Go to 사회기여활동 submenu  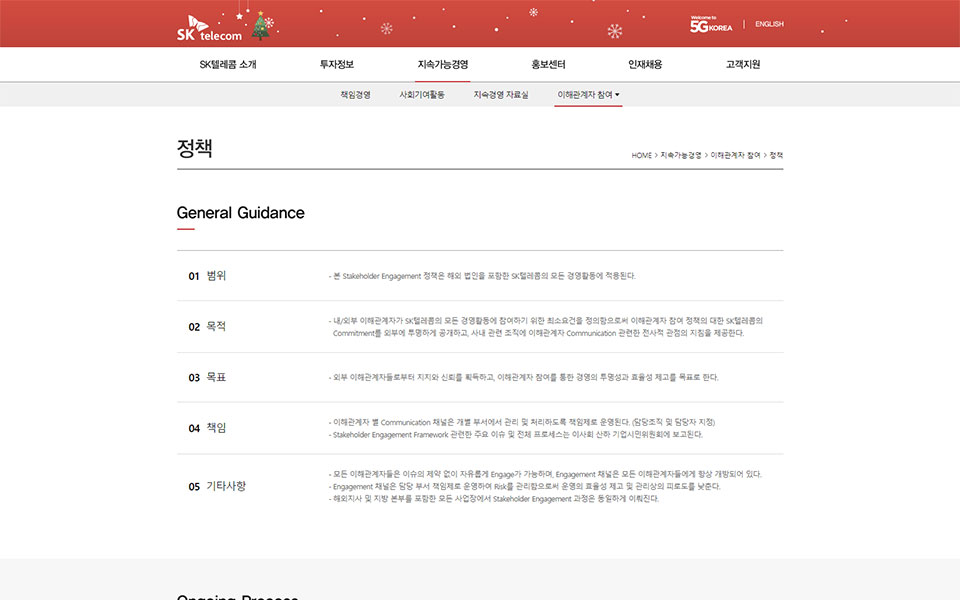[x=422, y=95]
